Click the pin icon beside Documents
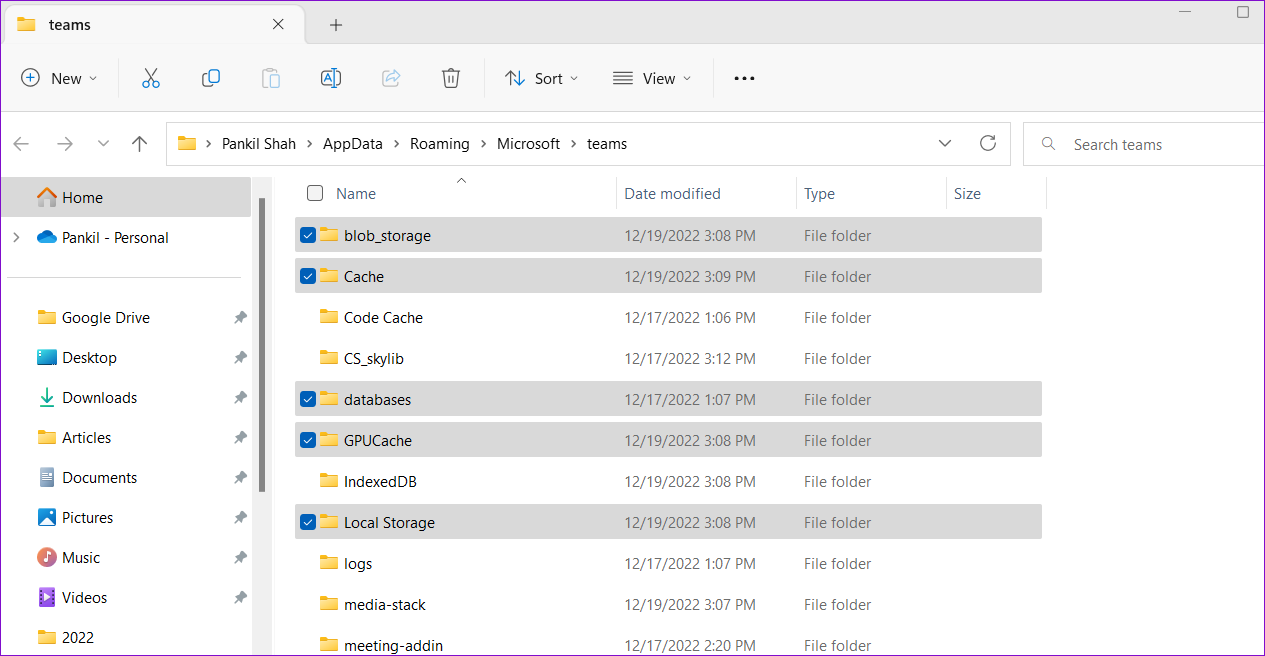 pos(240,477)
